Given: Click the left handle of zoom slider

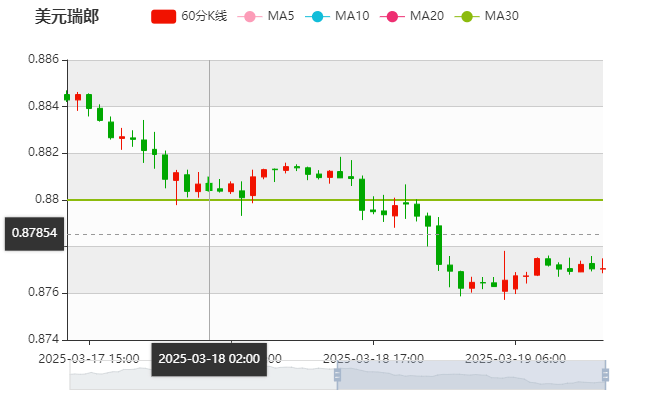Looking at the screenshot, I should pos(336,375).
